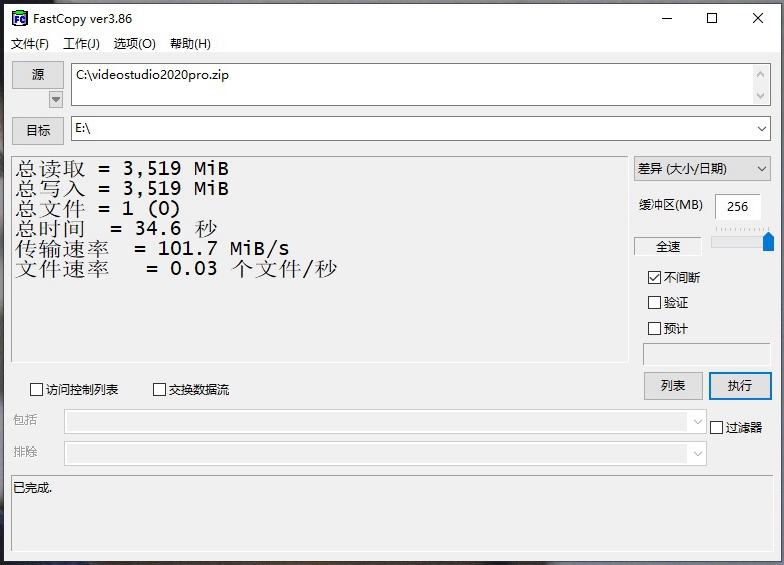Click the 缓冲区(MB) buffer size field
This screenshot has height=565, width=784.
tap(738, 206)
